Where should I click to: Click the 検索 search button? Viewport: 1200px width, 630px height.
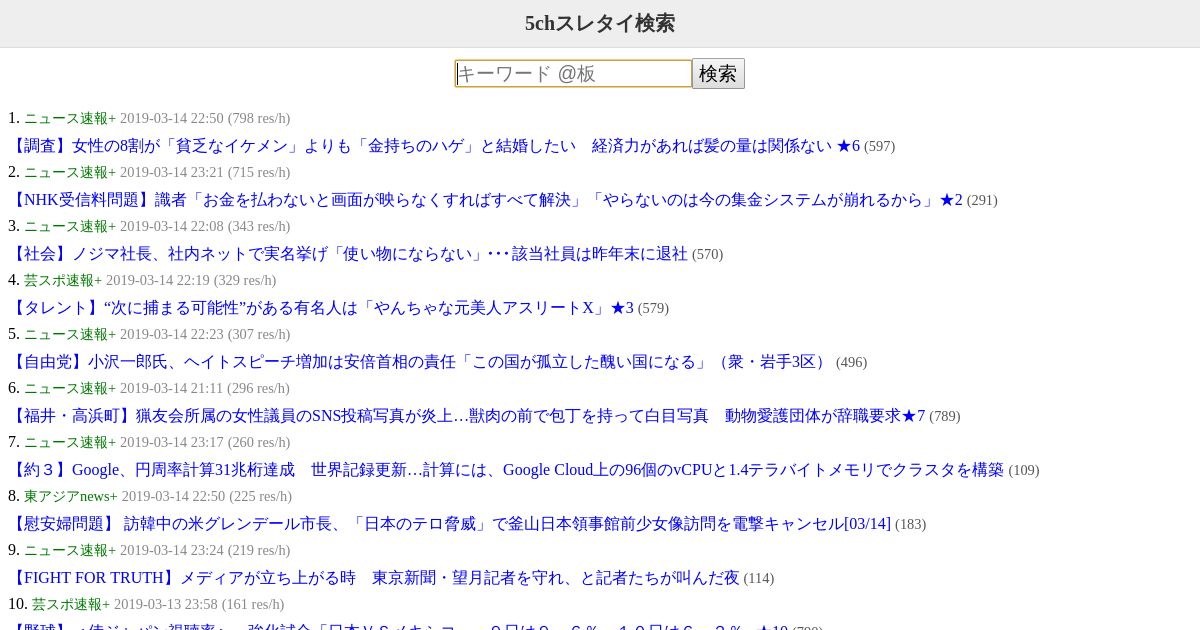tap(718, 74)
